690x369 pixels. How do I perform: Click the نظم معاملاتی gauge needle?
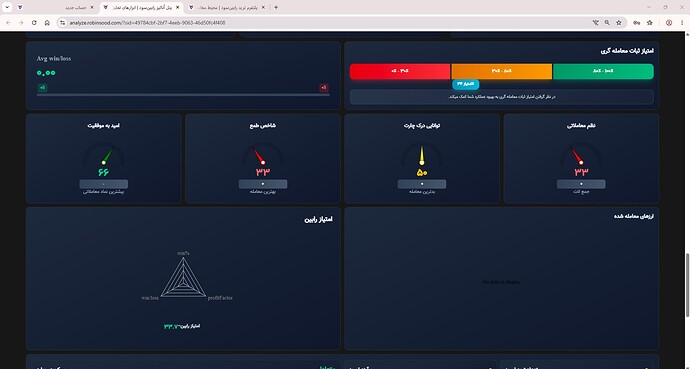coord(577,155)
